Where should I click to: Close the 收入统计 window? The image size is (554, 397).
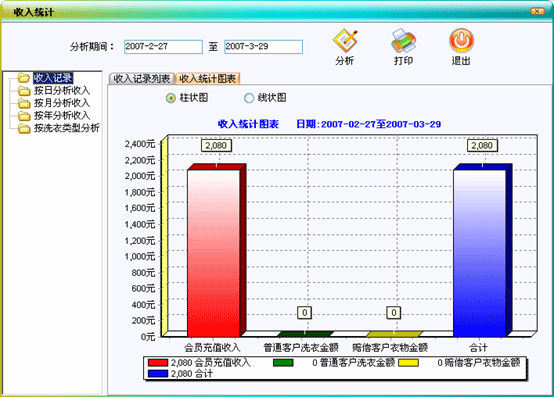point(537,11)
